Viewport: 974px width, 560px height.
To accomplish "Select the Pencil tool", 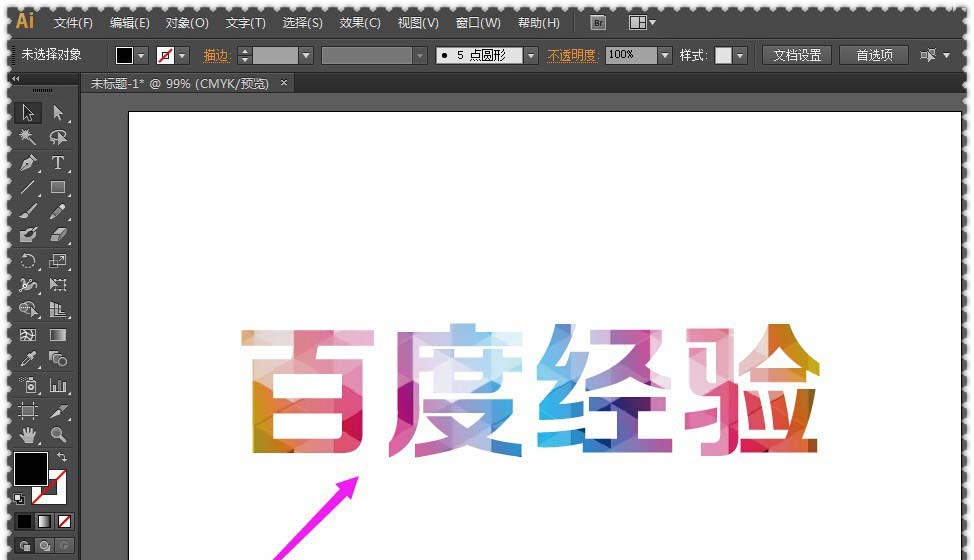I will 58,212.
